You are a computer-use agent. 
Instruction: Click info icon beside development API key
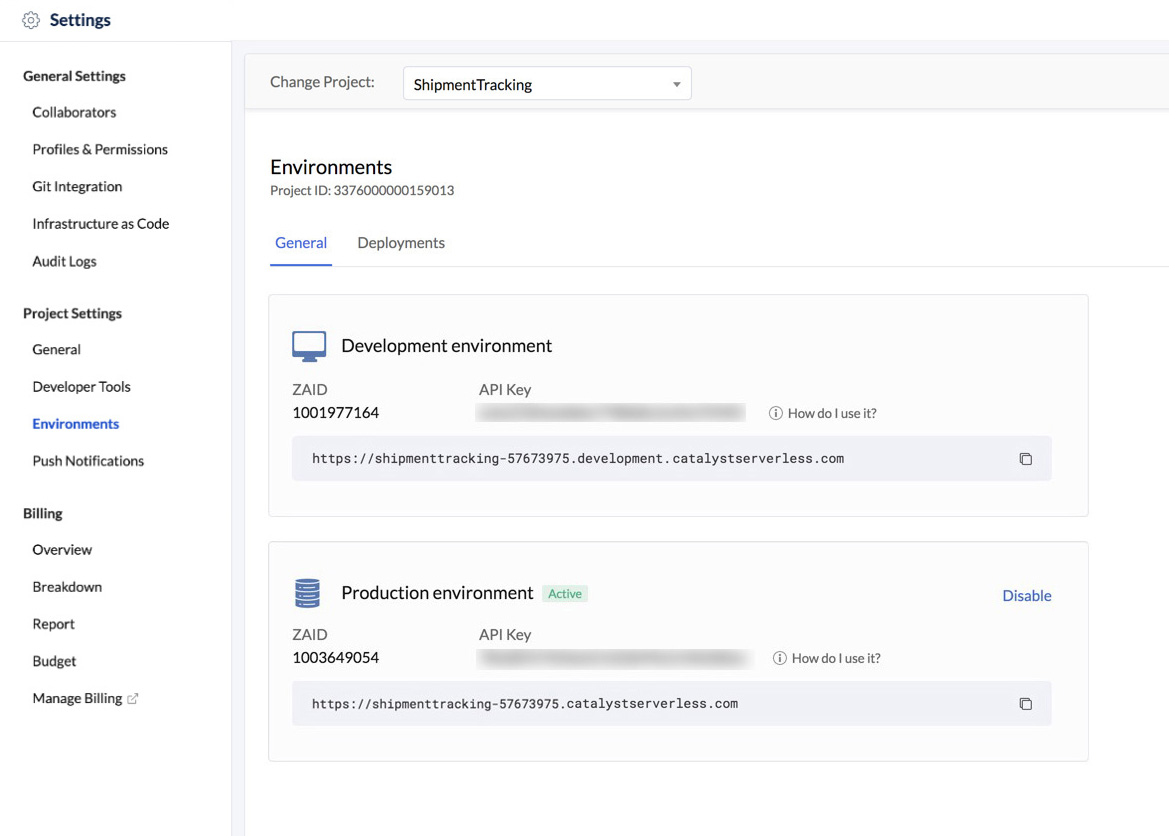(775, 413)
